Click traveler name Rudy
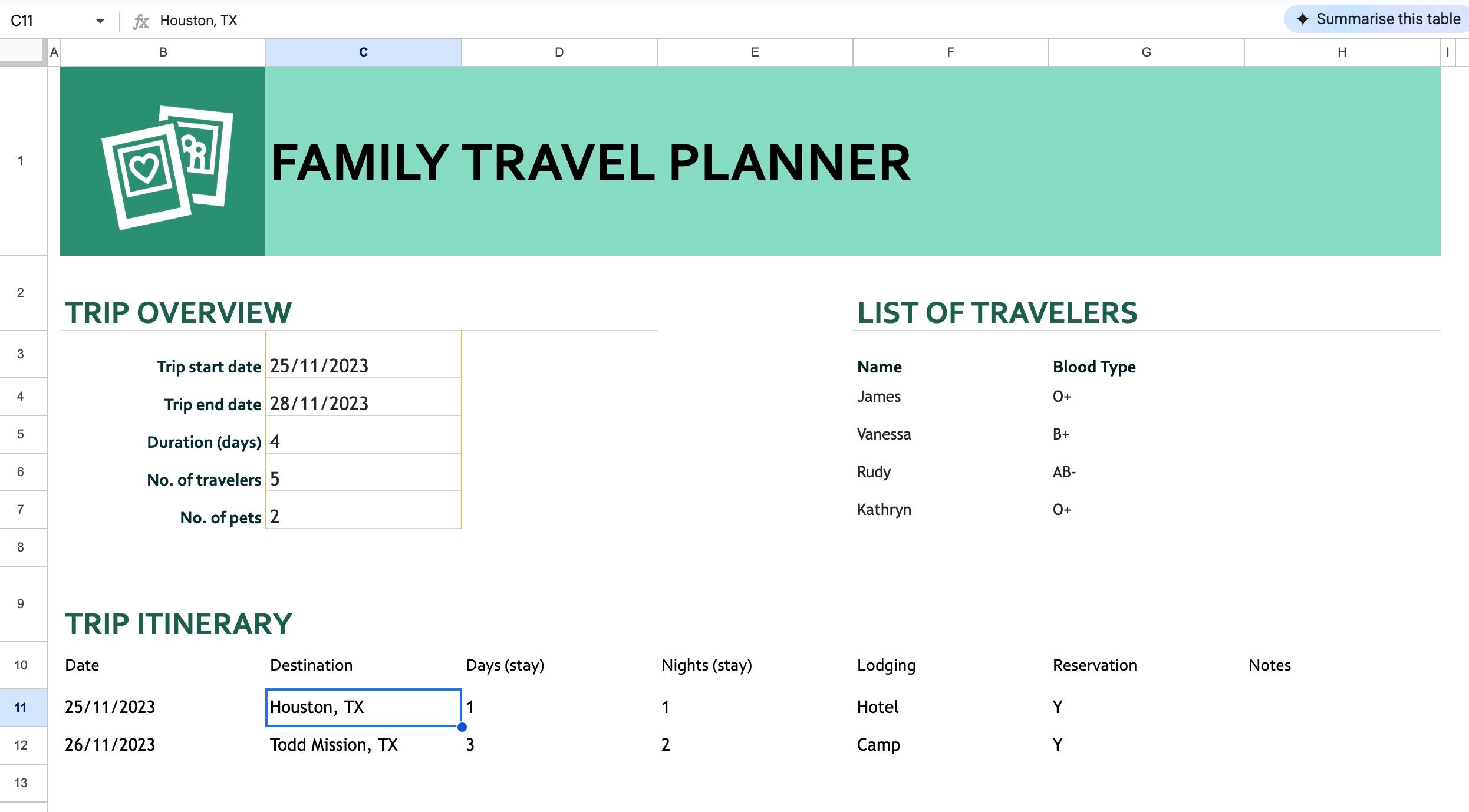The width and height of the screenshot is (1469, 812). 874,472
